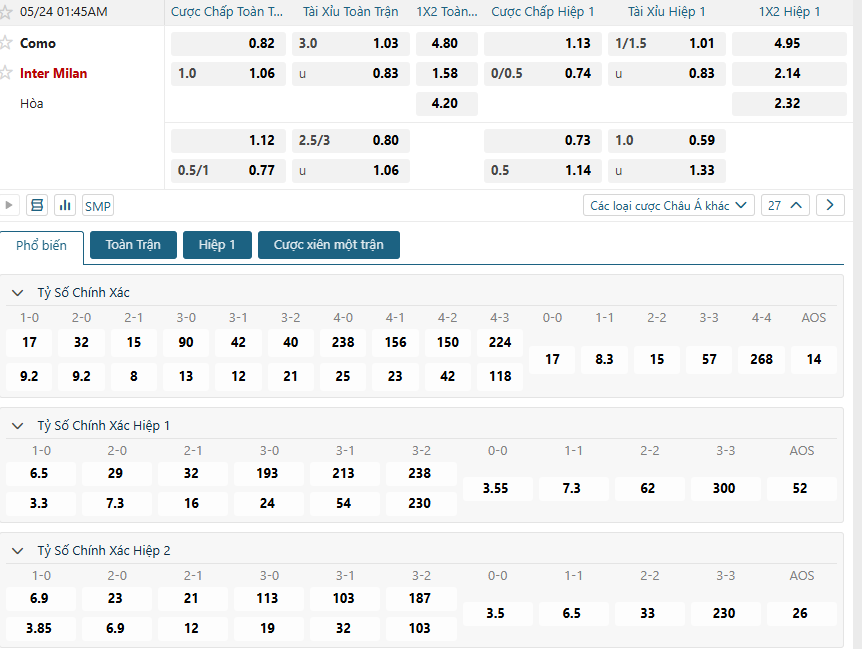Image resolution: width=862 pixels, height=649 pixels.
Task: Collapse Tỷ Số Chính Xác Hiệp 2 section
Action: 17,551
